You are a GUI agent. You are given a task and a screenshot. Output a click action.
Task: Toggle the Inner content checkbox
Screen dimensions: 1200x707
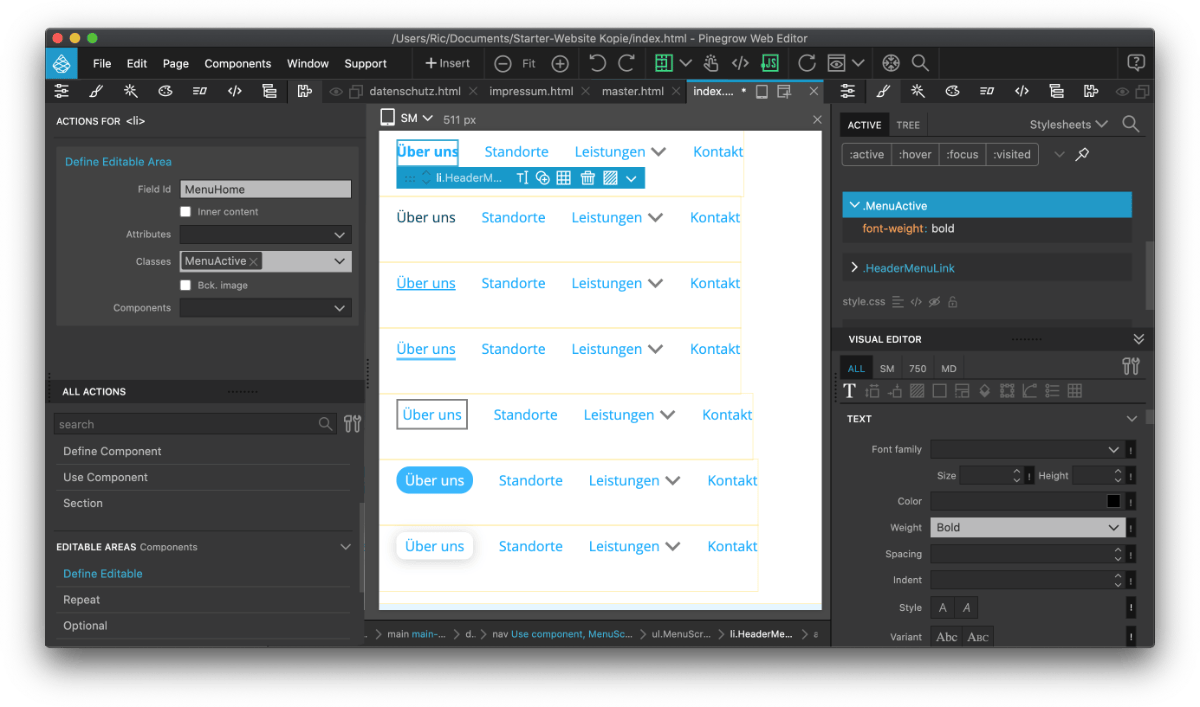click(185, 212)
